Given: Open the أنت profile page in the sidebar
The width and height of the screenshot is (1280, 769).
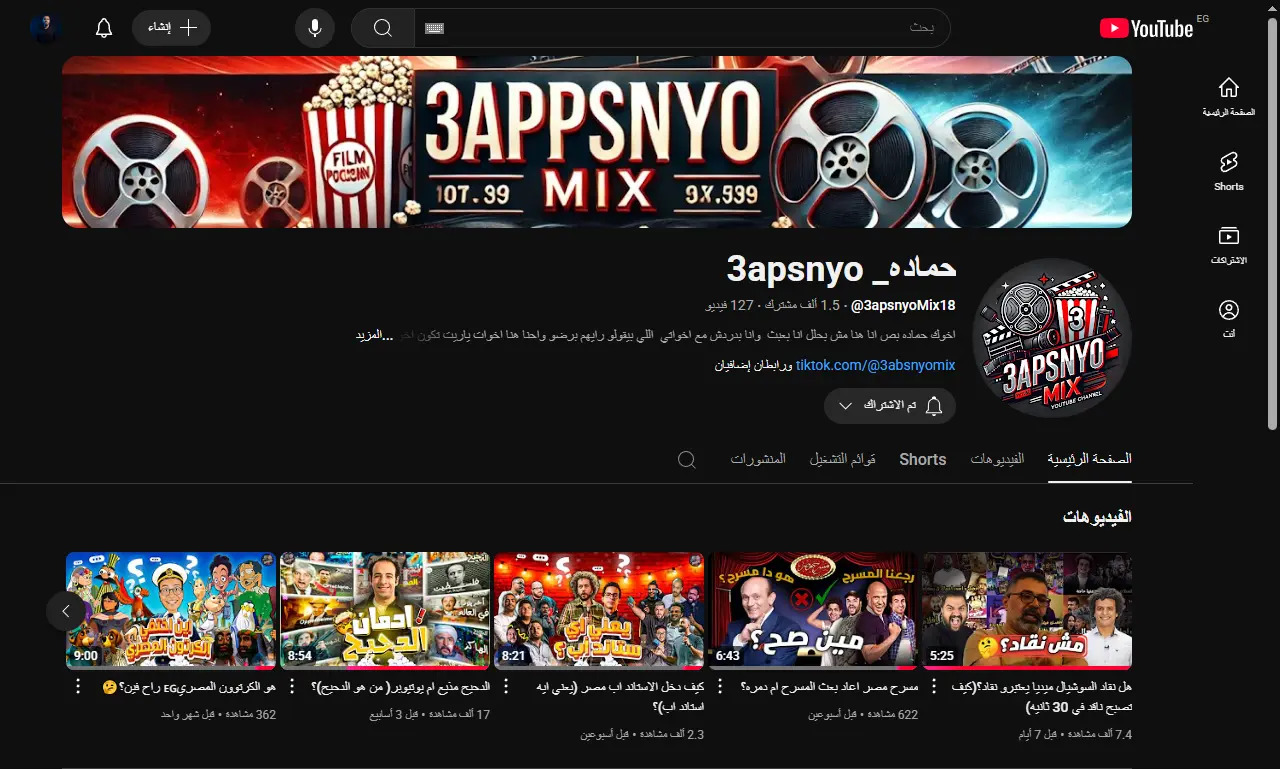Looking at the screenshot, I should 1229,319.
